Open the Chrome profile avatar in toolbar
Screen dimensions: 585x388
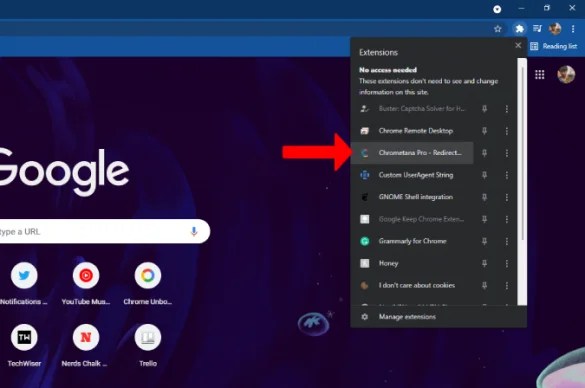point(555,29)
